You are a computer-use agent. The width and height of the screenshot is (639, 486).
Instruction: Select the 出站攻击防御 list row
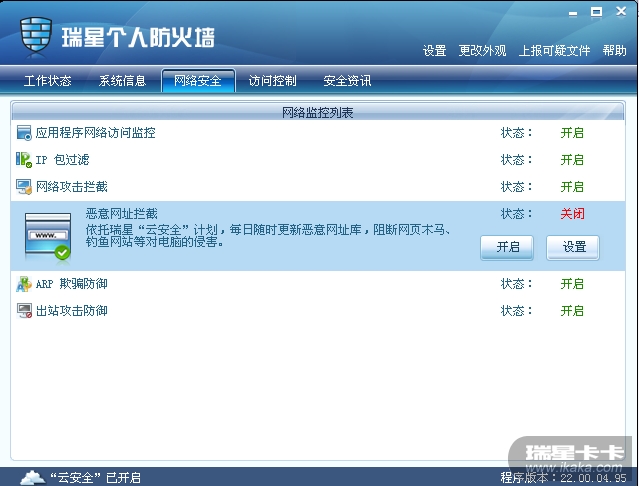318,311
